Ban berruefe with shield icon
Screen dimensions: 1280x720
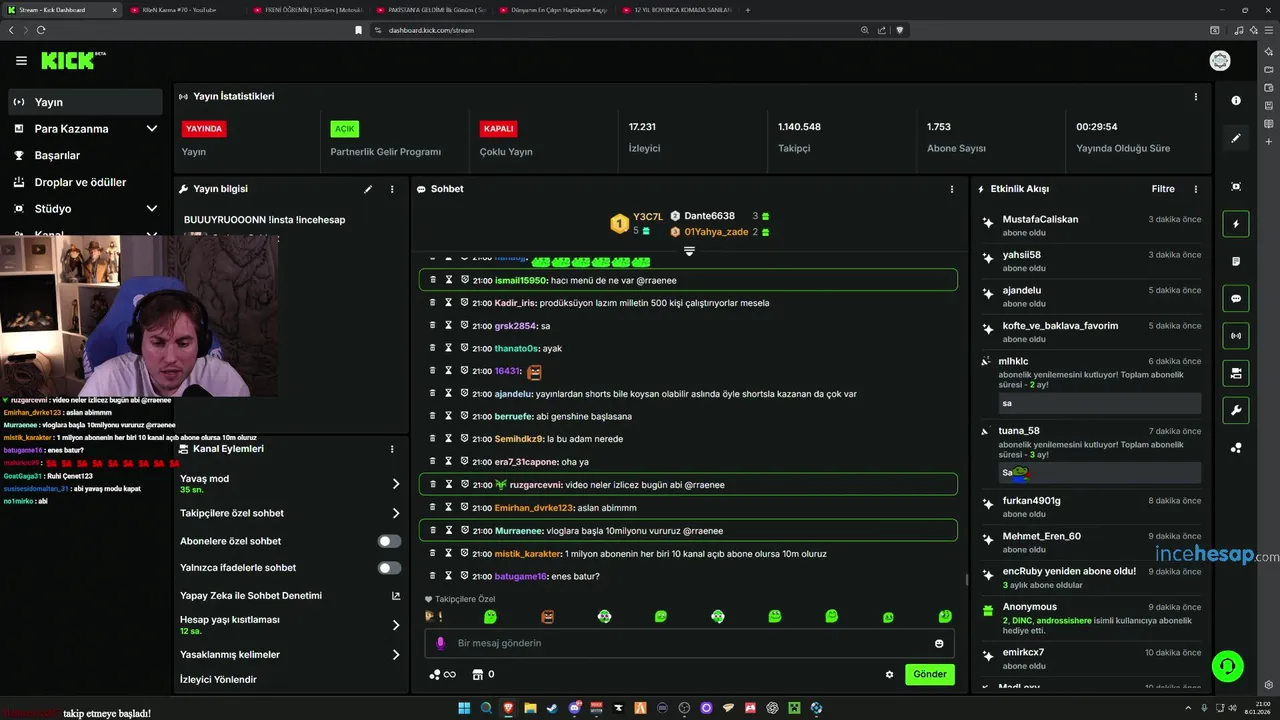465,416
